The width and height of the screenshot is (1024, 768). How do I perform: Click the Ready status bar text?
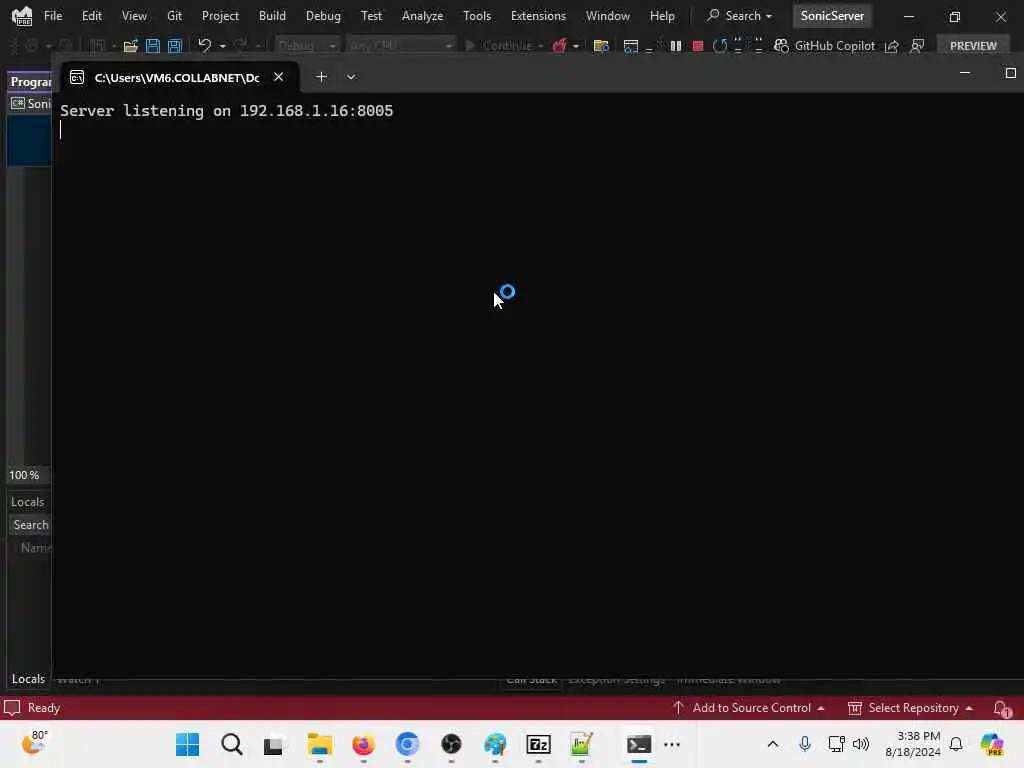[x=44, y=708]
